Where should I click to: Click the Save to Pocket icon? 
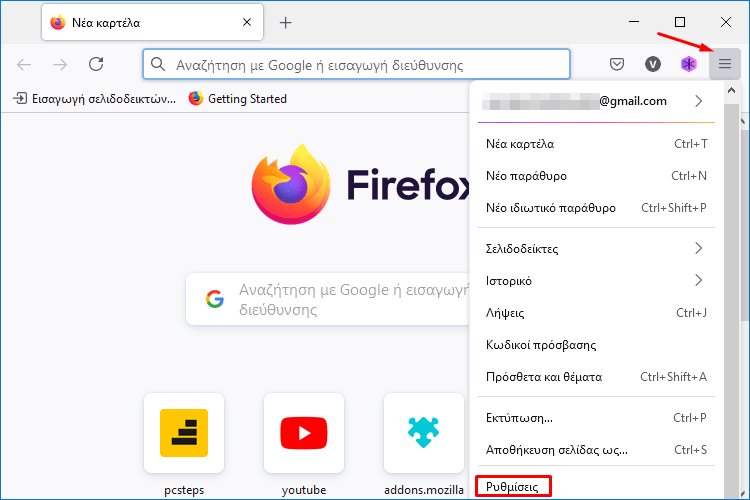(617, 64)
